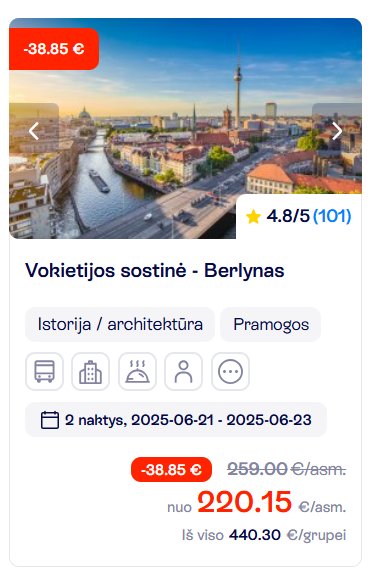The width and height of the screenshot is (373, 580).
Task: Click the meals included dish icon
Action: (137, 371)
